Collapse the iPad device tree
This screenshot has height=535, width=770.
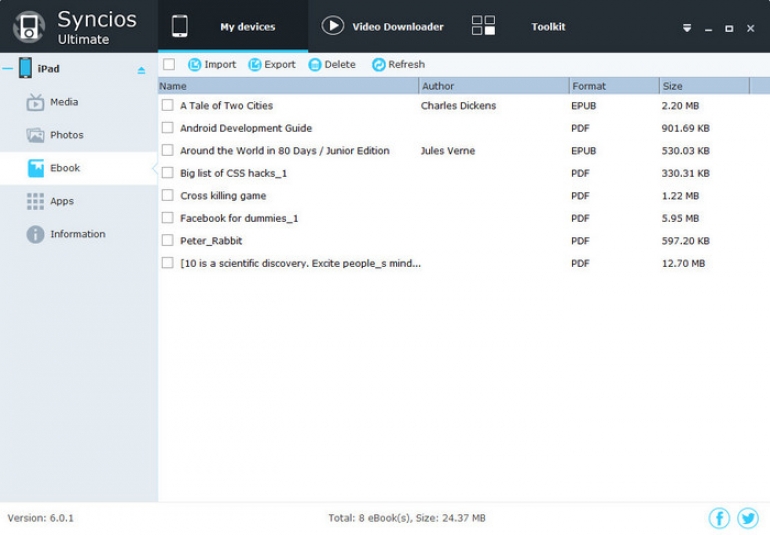point(7,69)
